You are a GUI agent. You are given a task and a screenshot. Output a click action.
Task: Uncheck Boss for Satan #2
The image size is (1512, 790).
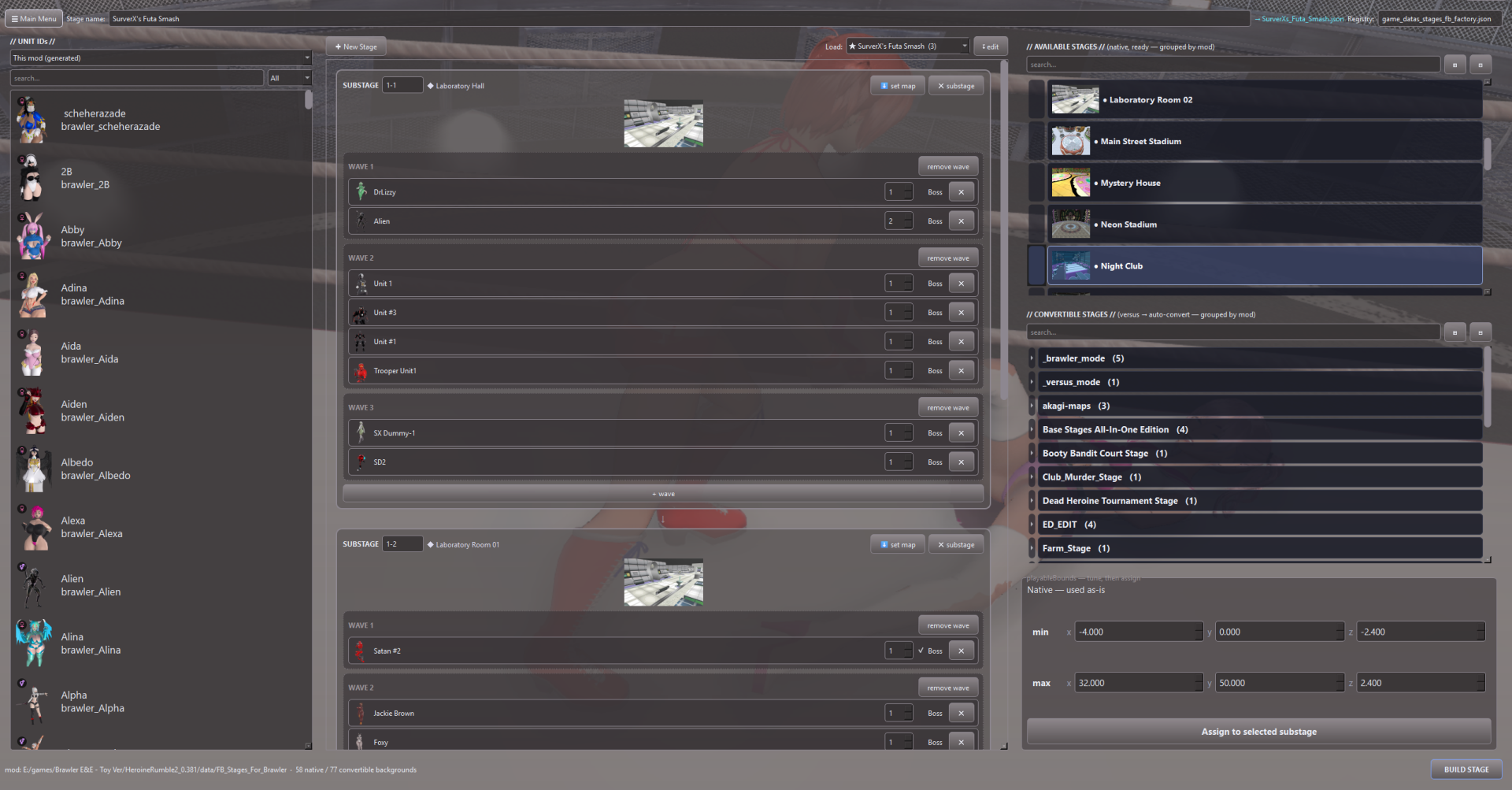click(x=931, y=651)
